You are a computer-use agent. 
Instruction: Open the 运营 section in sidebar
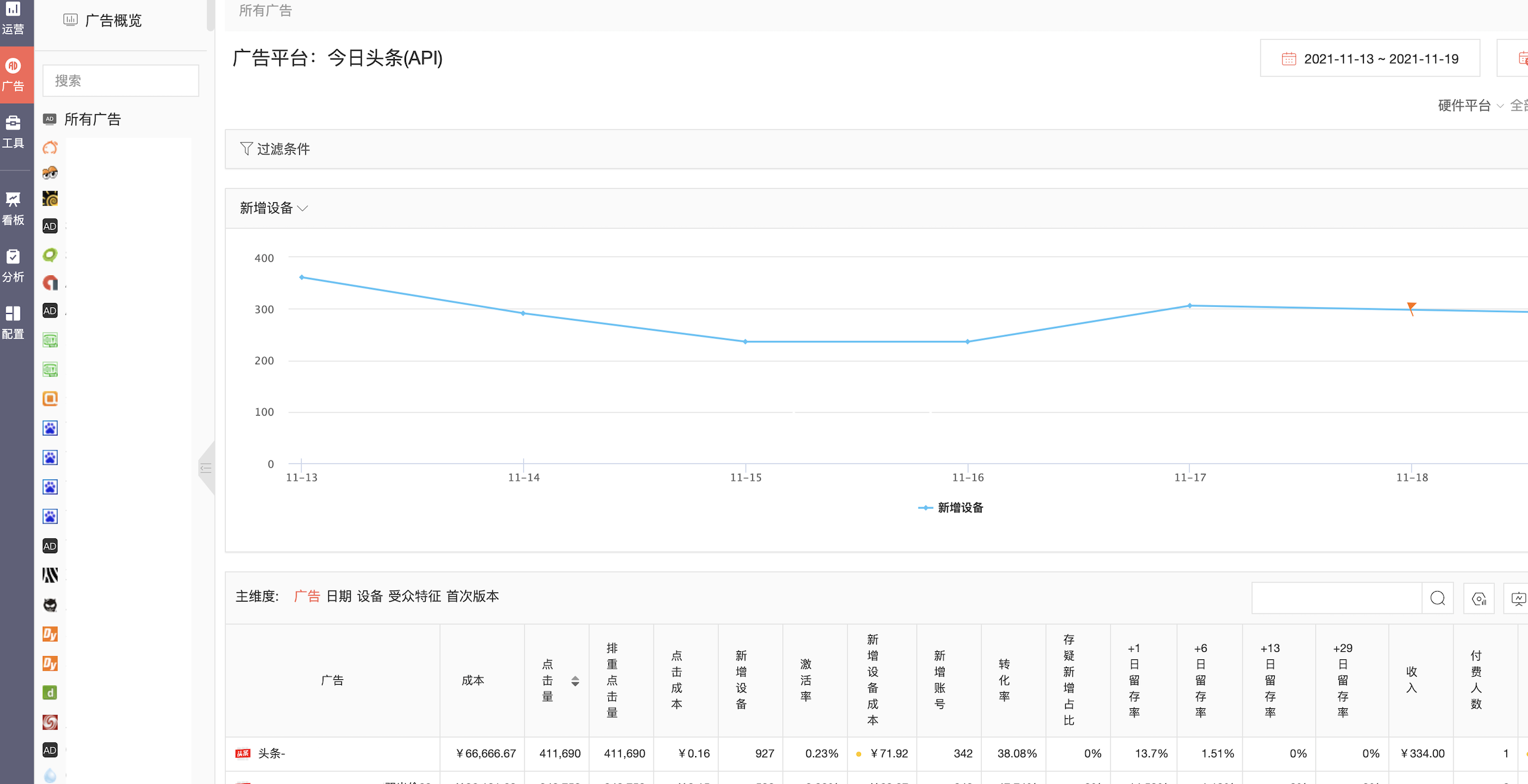[13, 17]
